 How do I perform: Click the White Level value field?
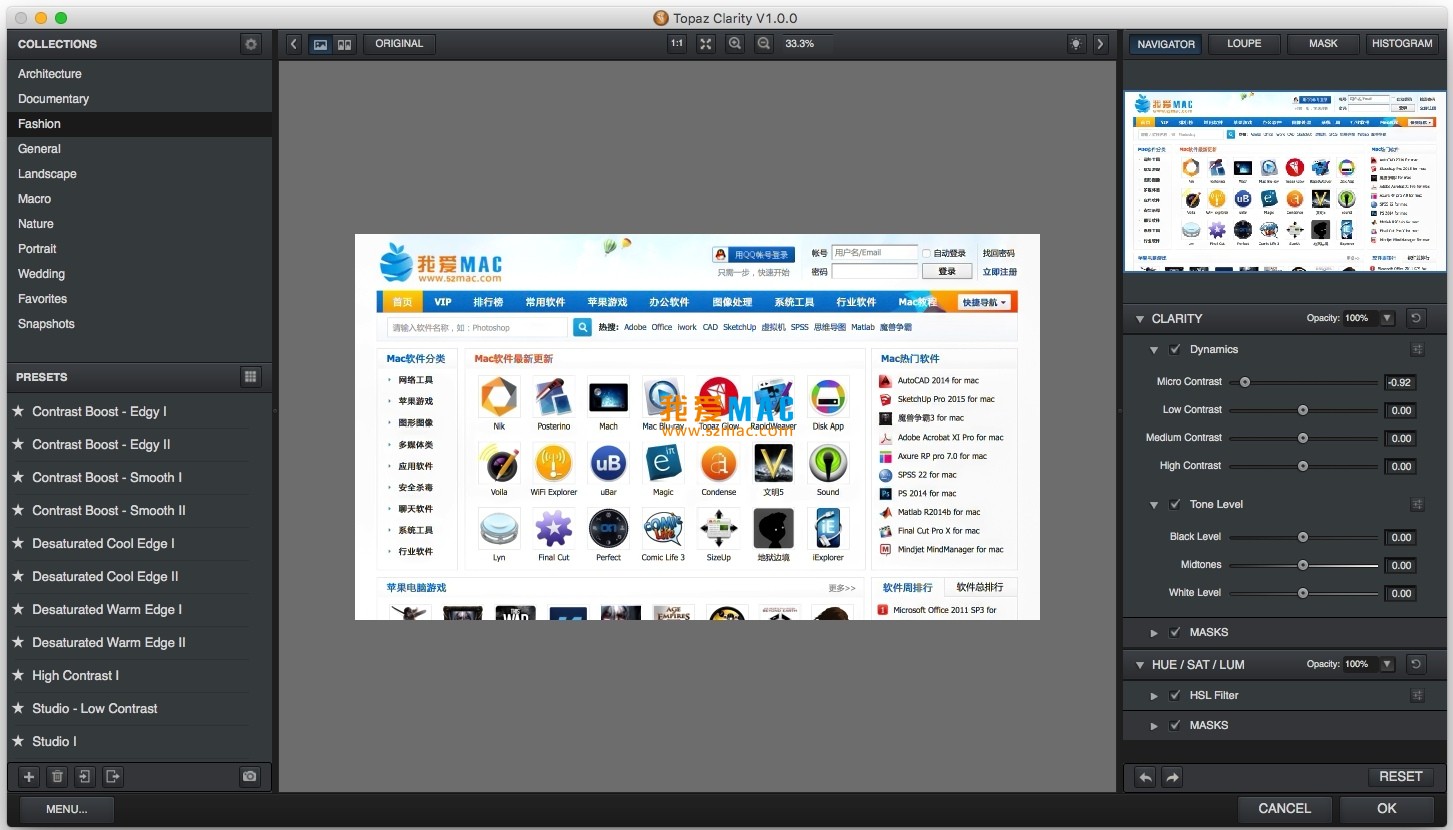point(1400,593)
